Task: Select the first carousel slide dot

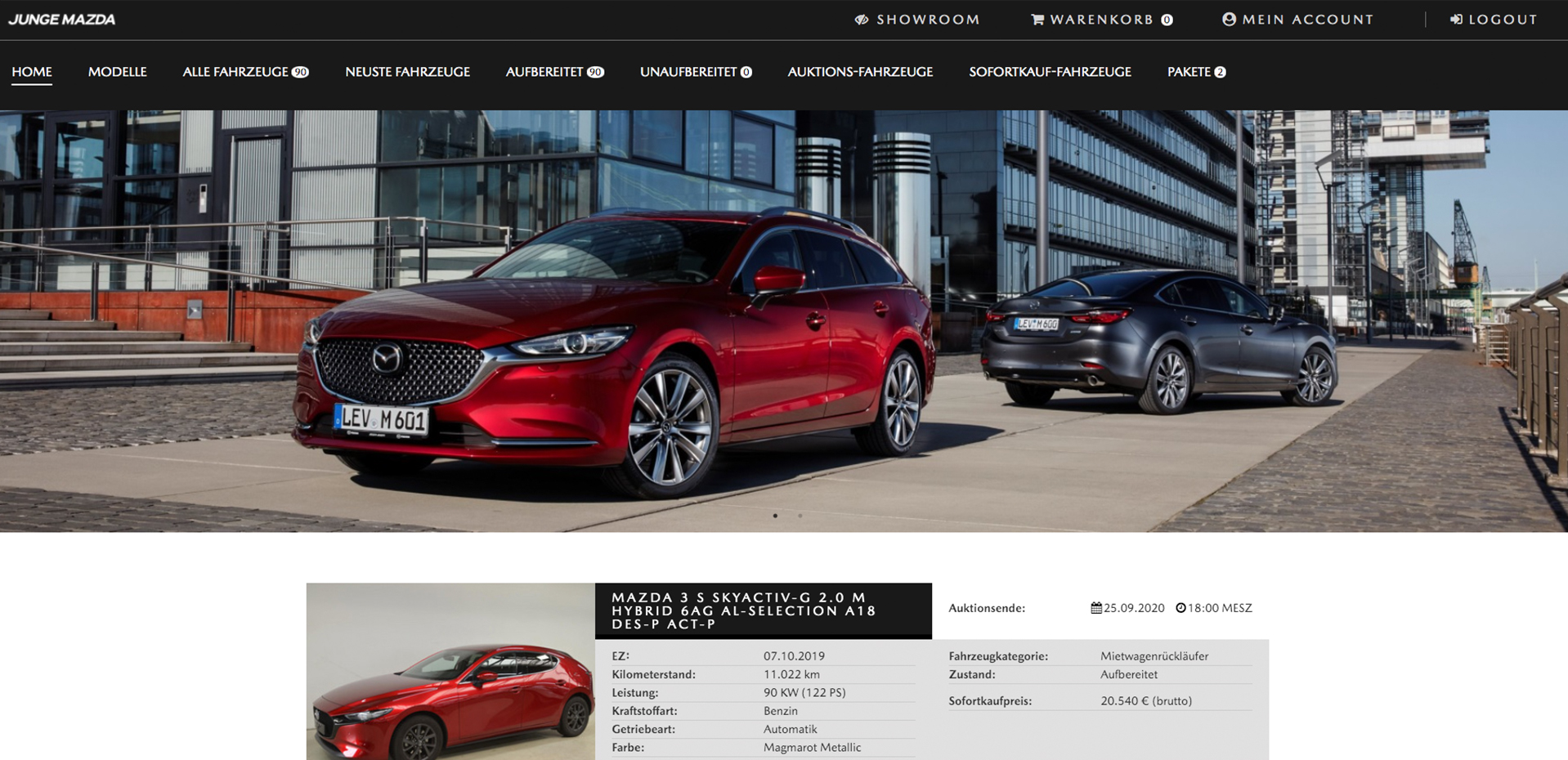Action: tap(775, 516)
